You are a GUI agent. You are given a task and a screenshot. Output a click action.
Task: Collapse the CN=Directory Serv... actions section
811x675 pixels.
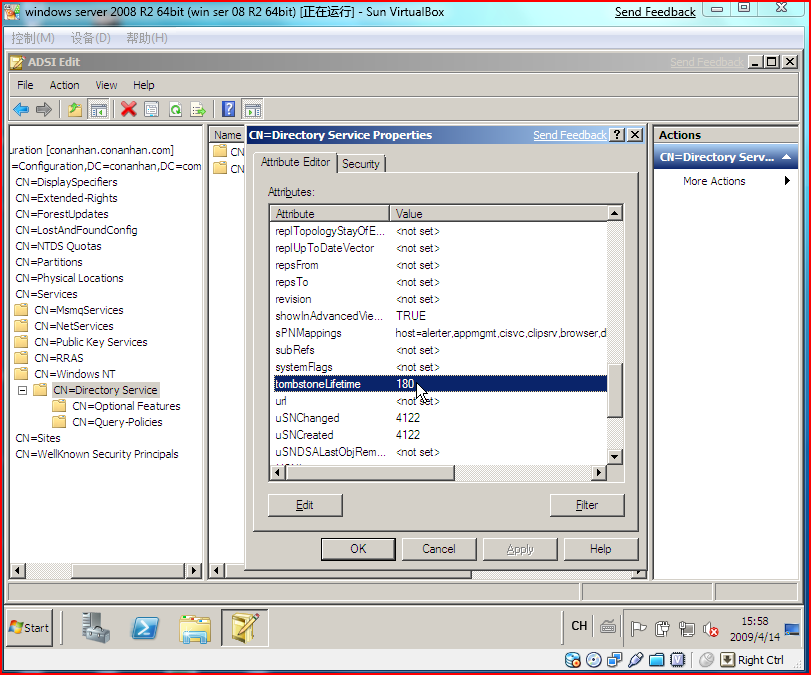pyautogui.click(x=786, y=157)
